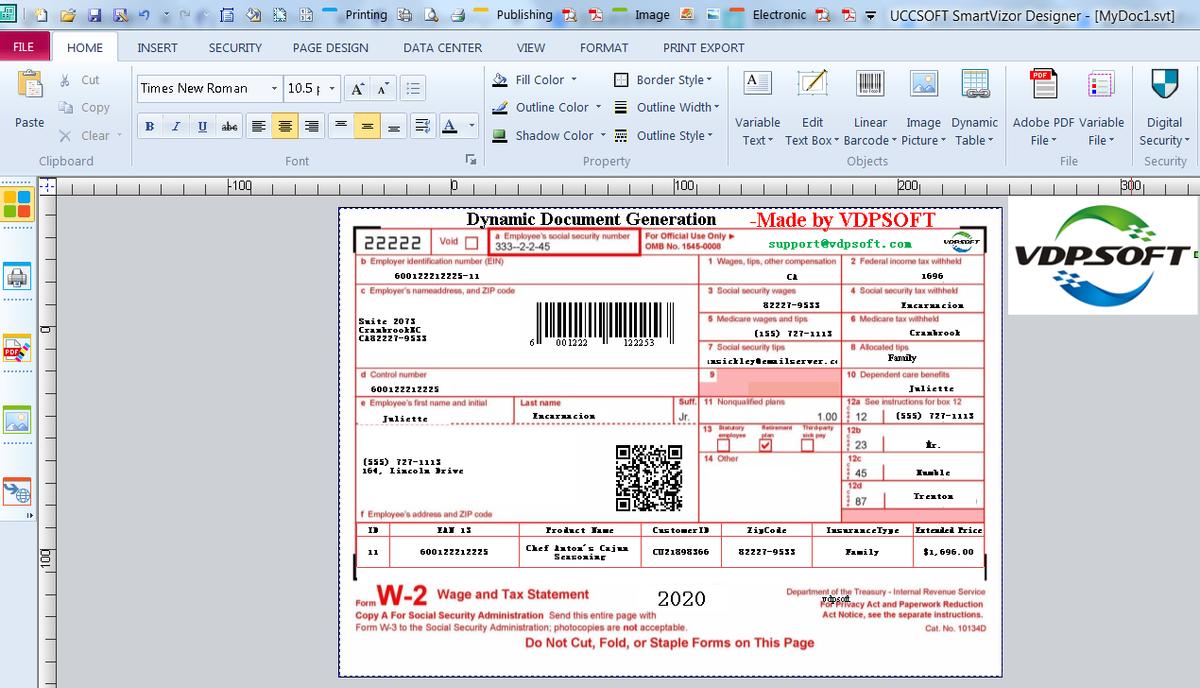Screen dimensions: 1200x688
Task: Select the Edit Text Box tool
Action: pos(812,86)
